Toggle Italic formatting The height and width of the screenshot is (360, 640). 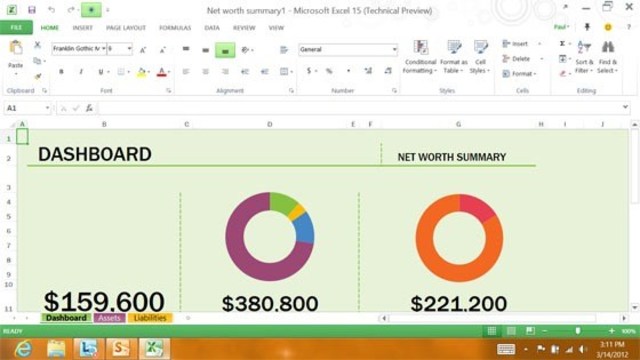(x=81, y=72)
